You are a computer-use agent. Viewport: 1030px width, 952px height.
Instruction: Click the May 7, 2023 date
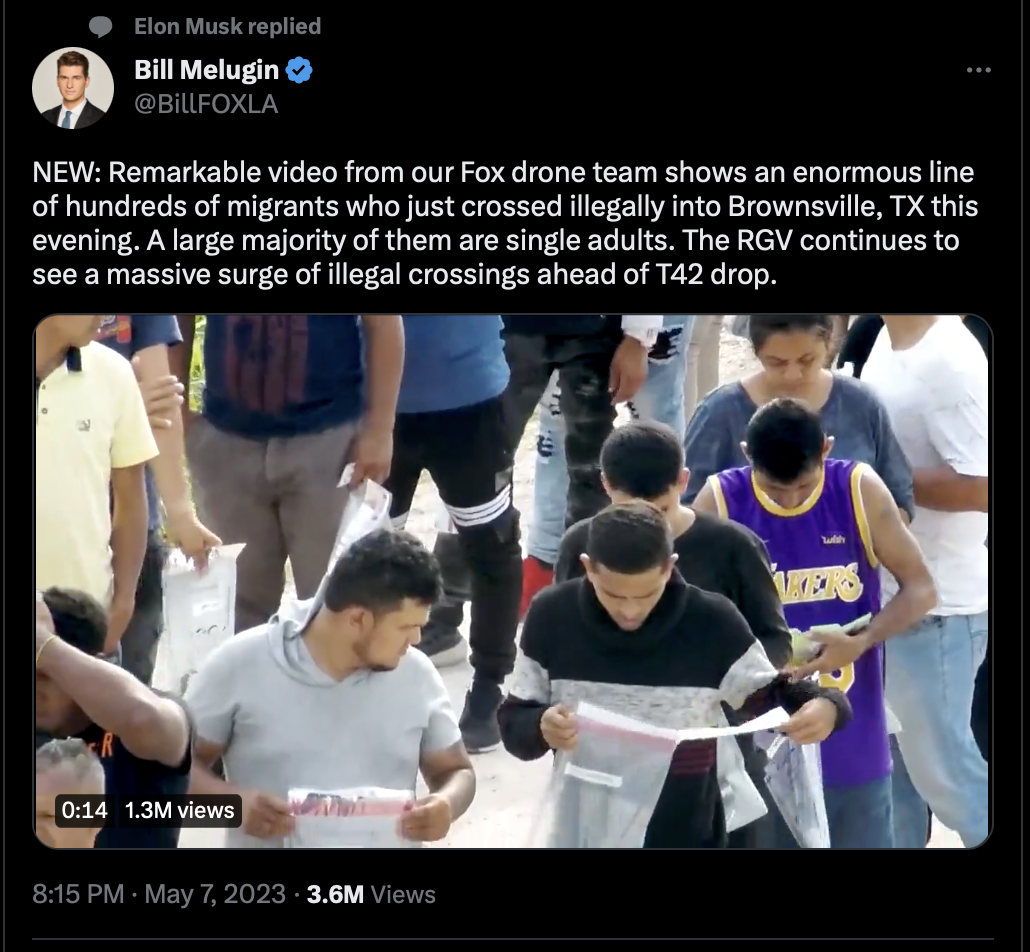[x=215, y=894]
